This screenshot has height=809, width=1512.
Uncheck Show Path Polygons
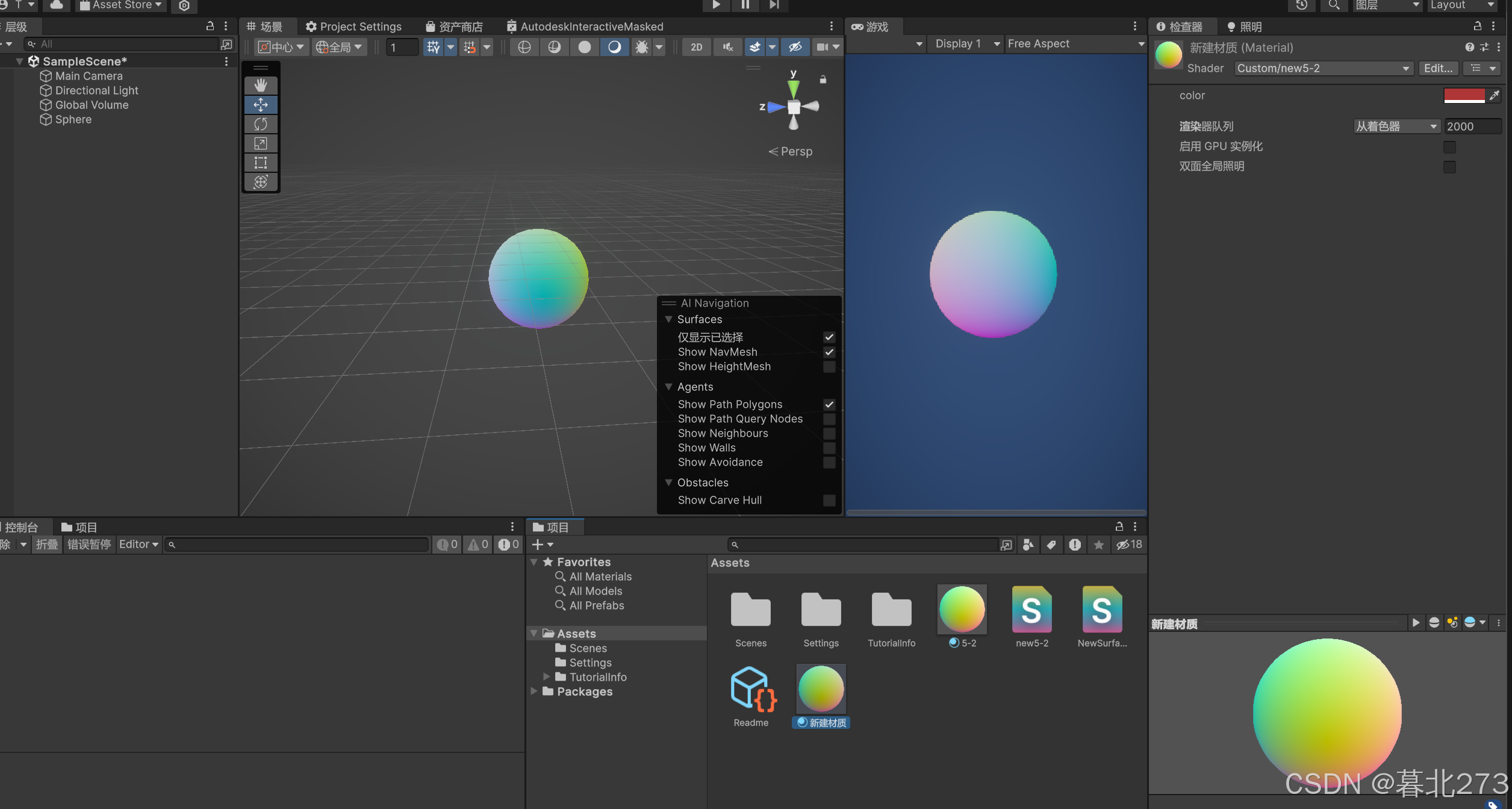829,405
